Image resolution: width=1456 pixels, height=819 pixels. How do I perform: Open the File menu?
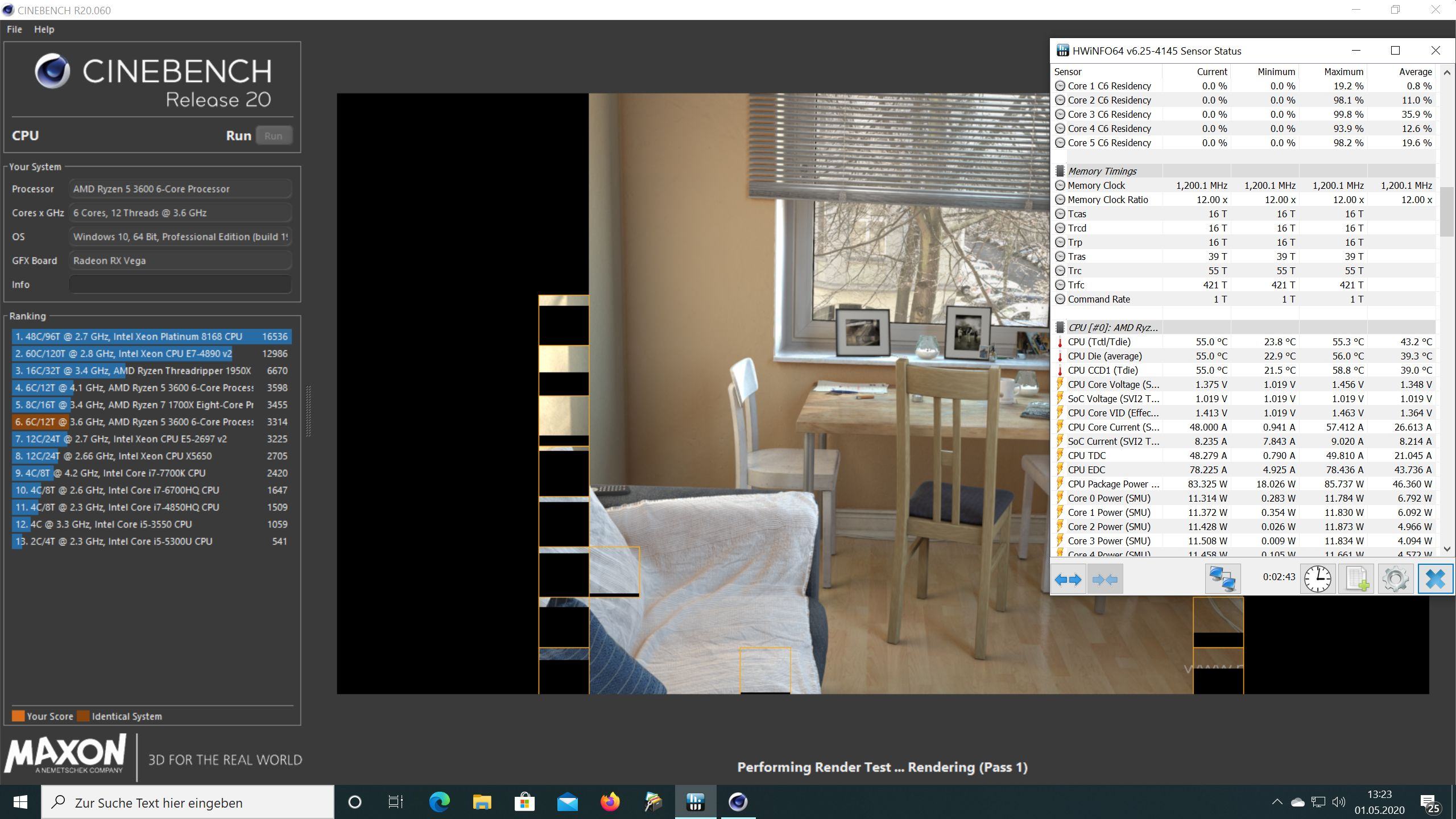point(14,30)
